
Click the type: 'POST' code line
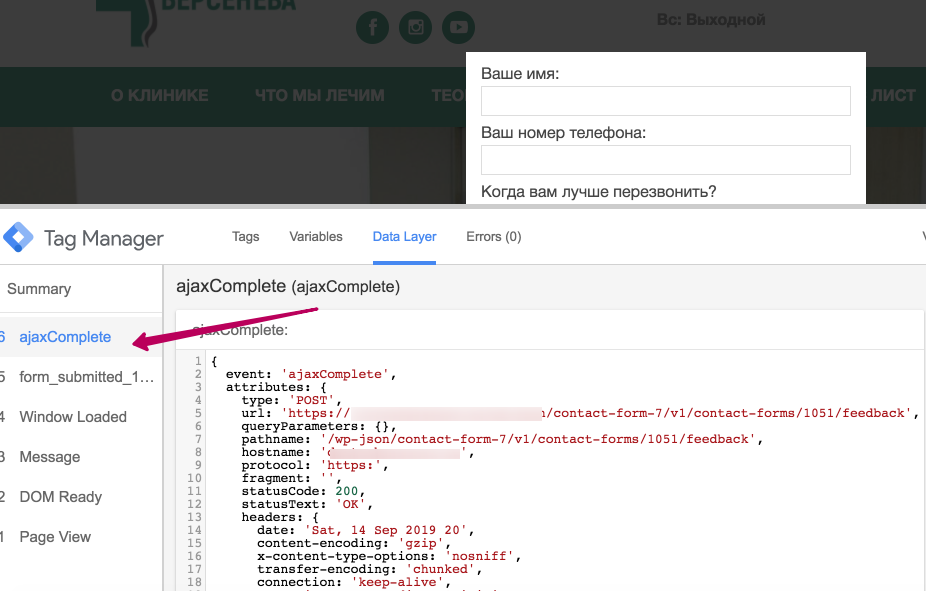[x=291, y=400]
